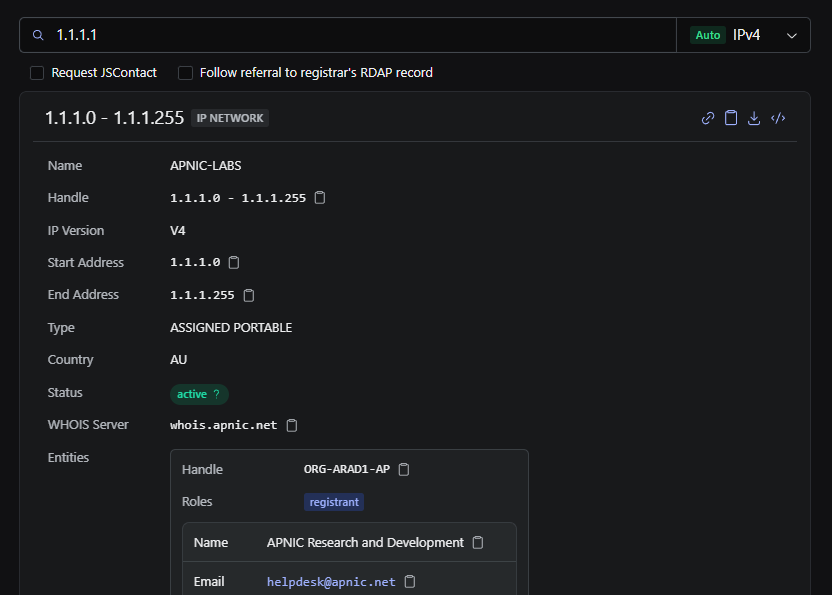Copy the Start Address 1.1.1.0
This screenshot has height=595, width=832.
tap(233, 262)
